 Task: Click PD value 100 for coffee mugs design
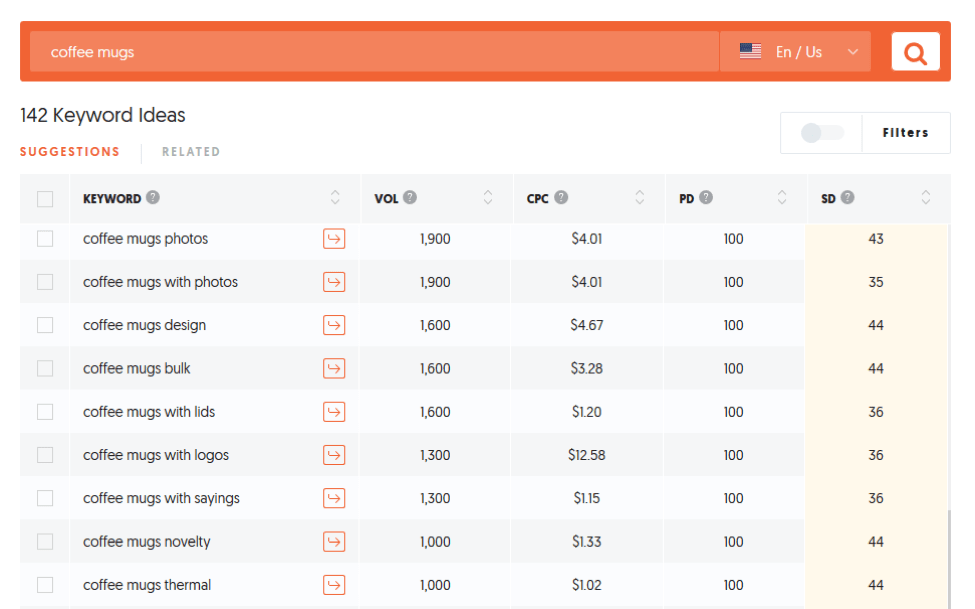click(x=733, y=325)
